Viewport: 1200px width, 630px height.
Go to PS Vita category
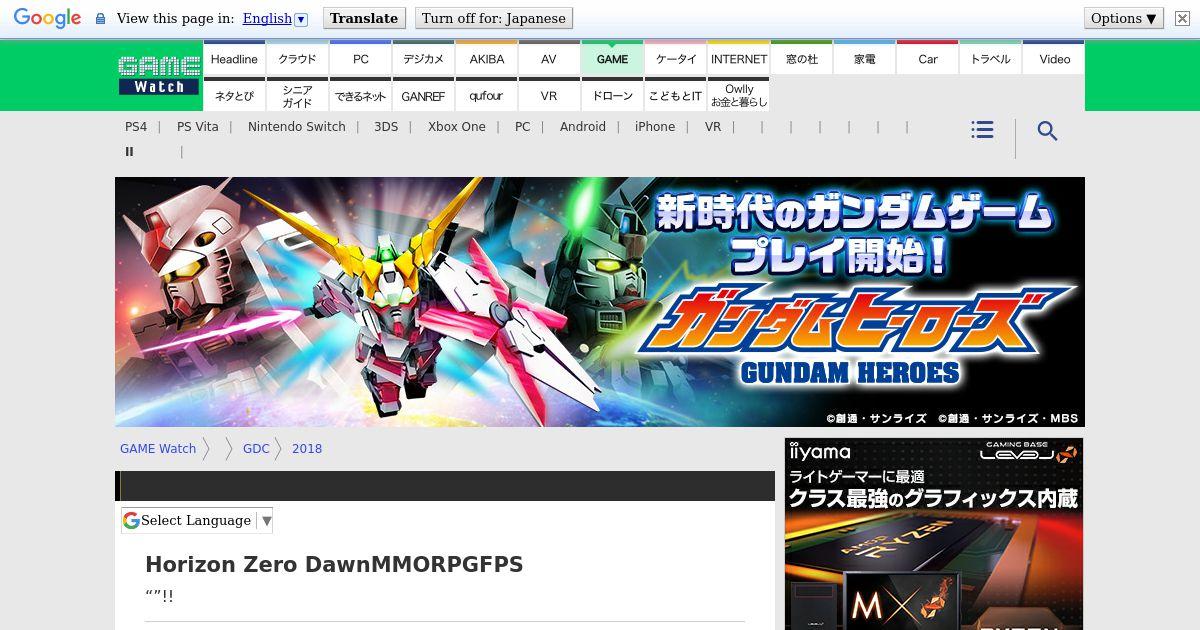[x=197, y=127]
